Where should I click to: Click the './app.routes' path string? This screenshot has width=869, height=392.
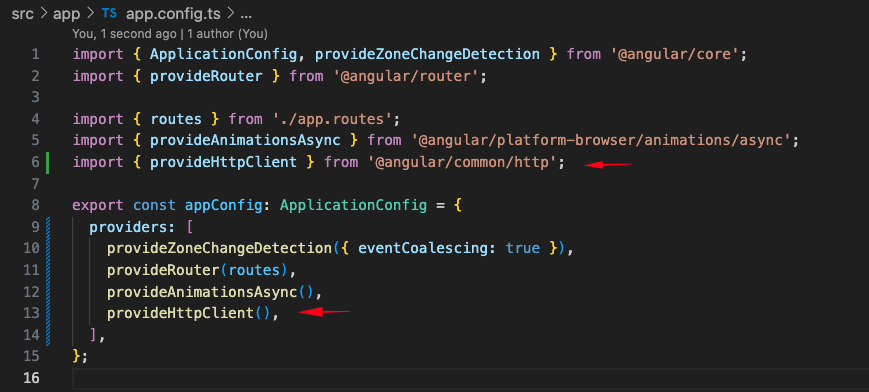[x=333, y=119]
